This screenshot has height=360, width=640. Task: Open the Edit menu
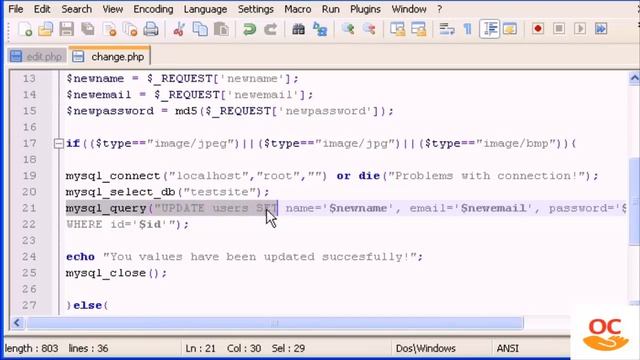tap(42, 9)
